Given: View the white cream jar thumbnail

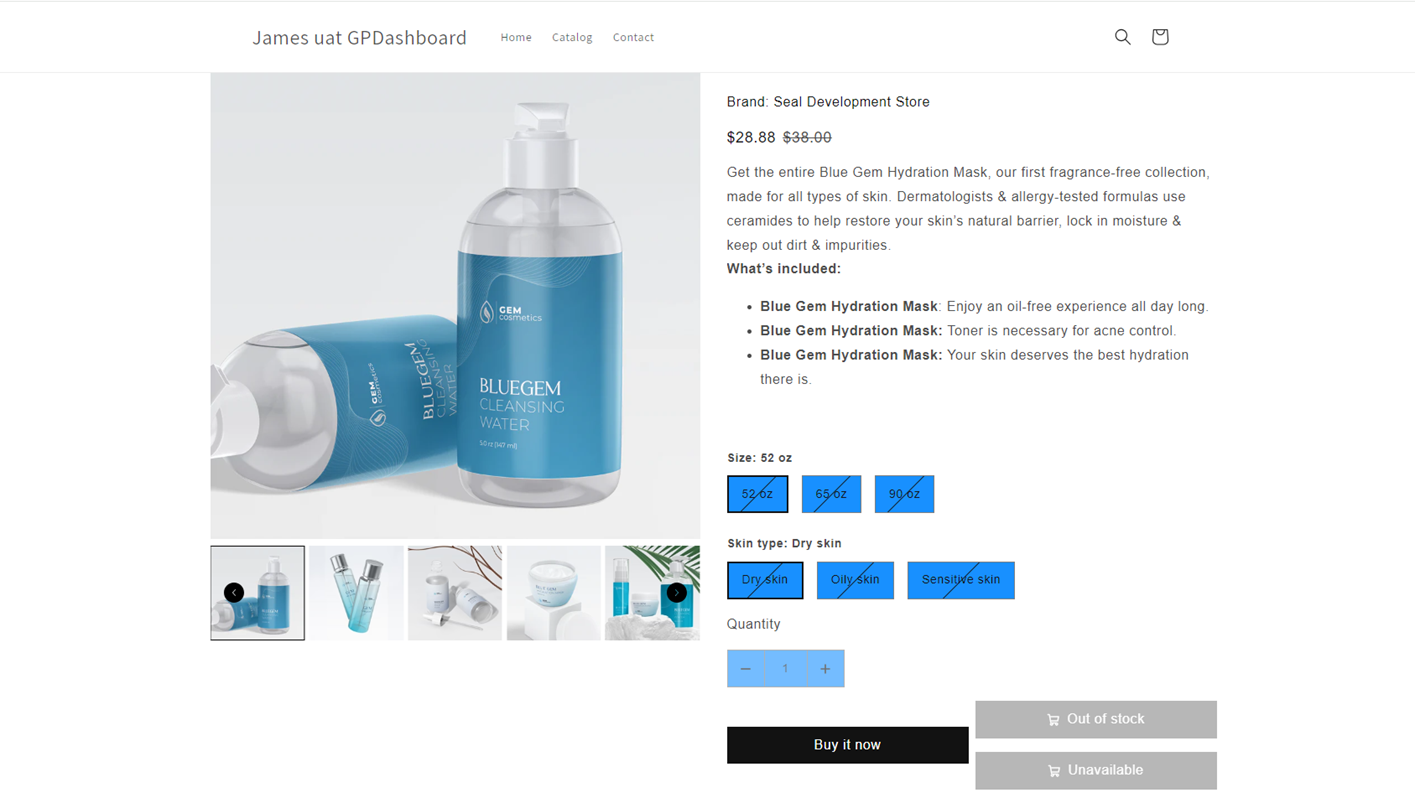Looking at the screenshot, I should 553,592.
